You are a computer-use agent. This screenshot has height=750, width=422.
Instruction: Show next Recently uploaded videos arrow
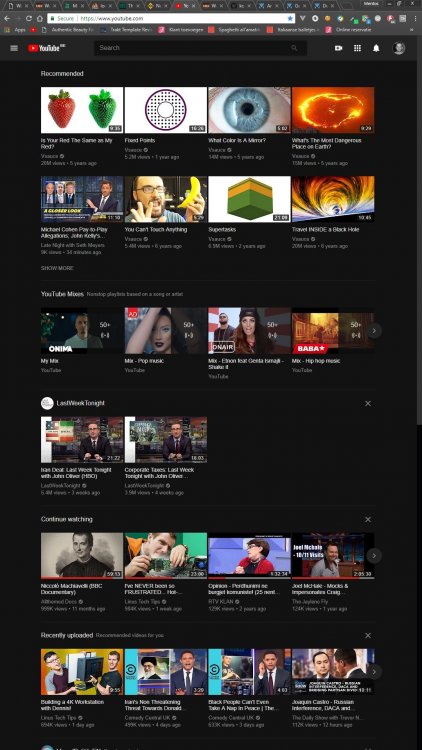[374, 672]
